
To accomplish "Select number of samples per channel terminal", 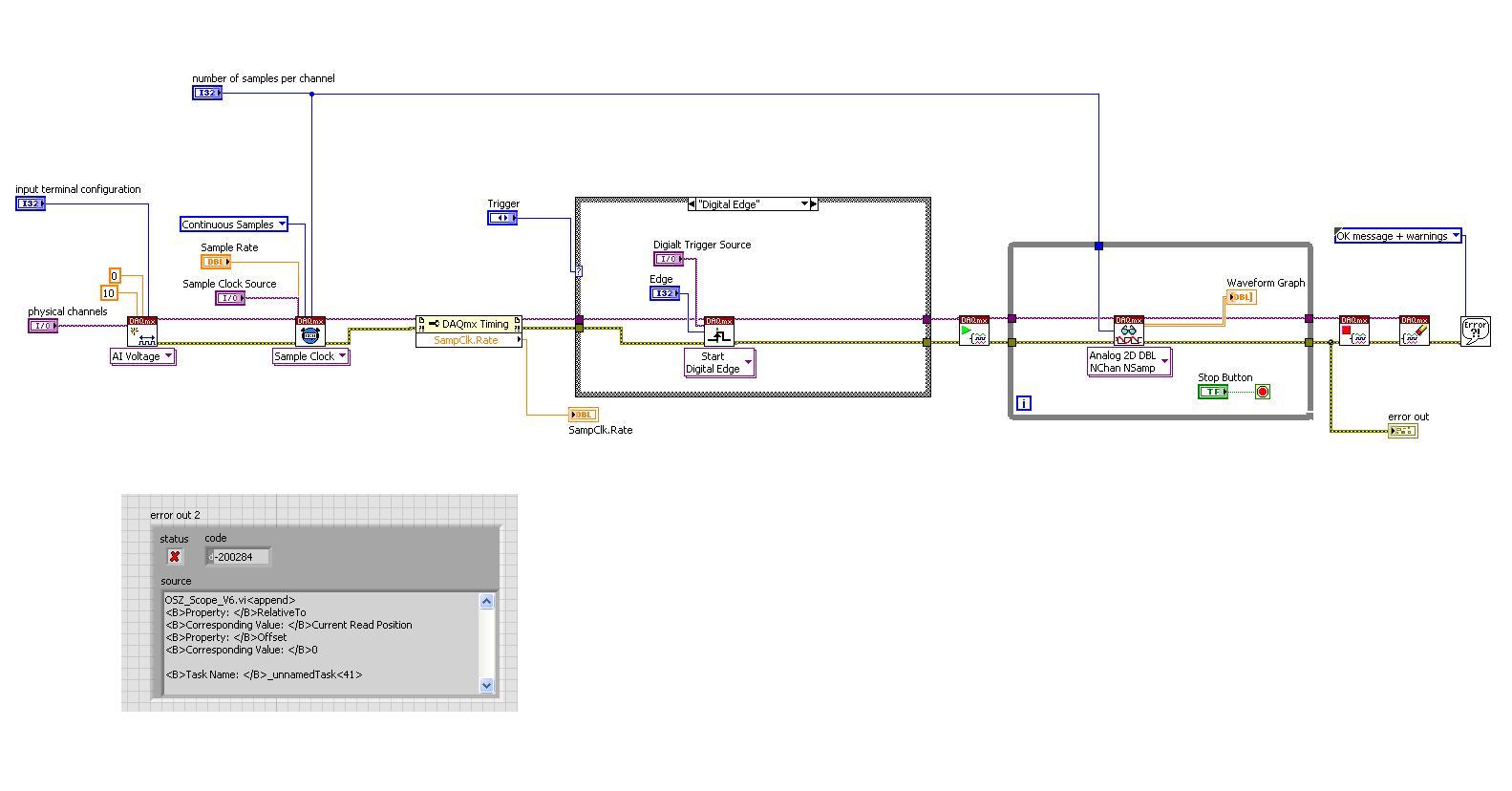I will 207,93.
